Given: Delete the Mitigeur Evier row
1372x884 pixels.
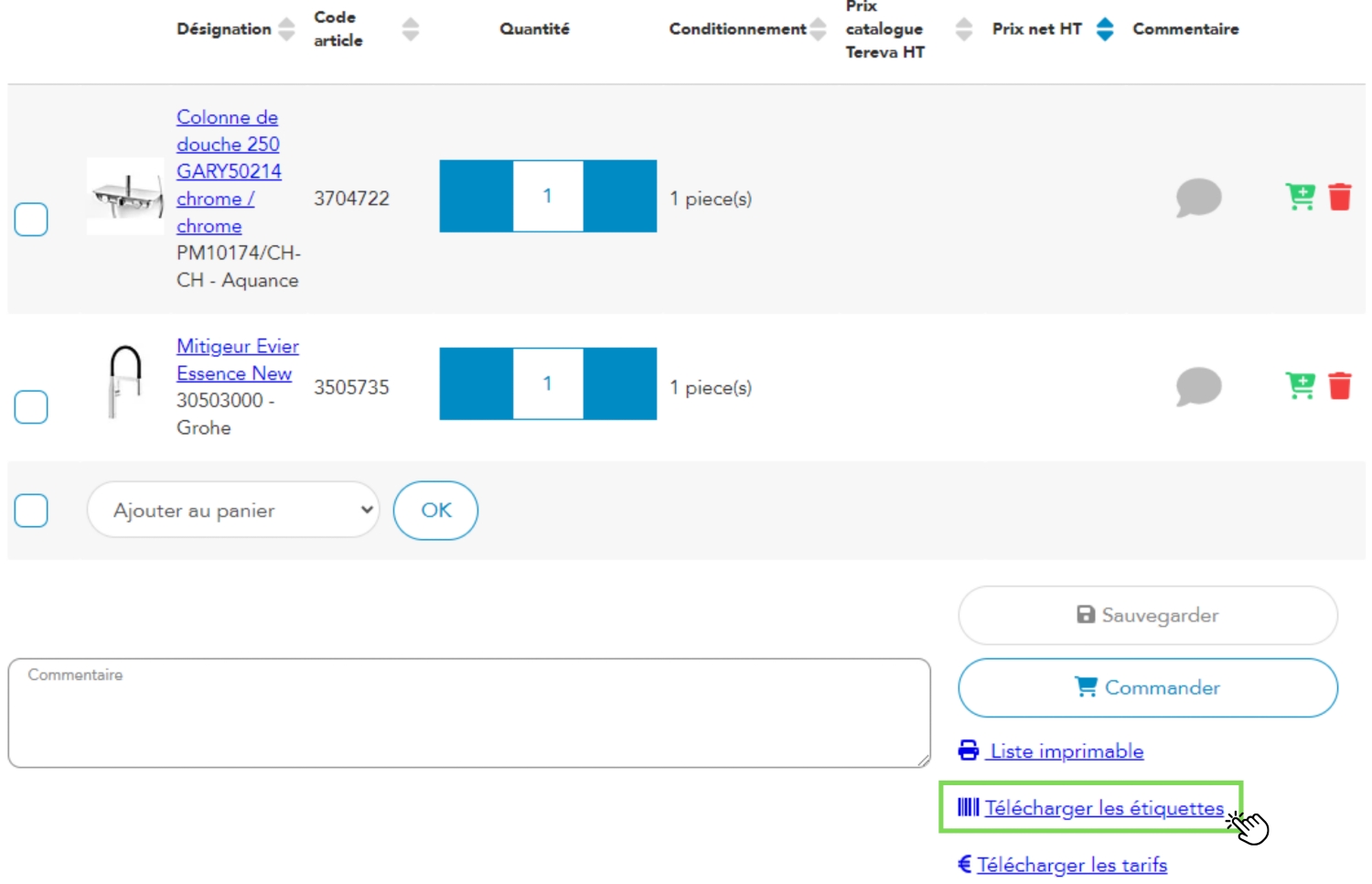Looking at the screenshot, I should 1340,385.
